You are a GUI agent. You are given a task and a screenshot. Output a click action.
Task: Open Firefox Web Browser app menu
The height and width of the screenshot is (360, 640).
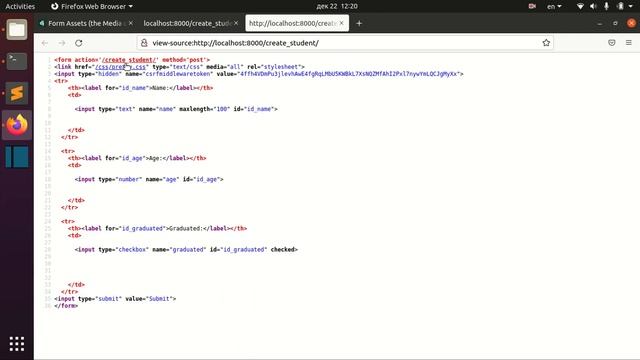(92, 6)
